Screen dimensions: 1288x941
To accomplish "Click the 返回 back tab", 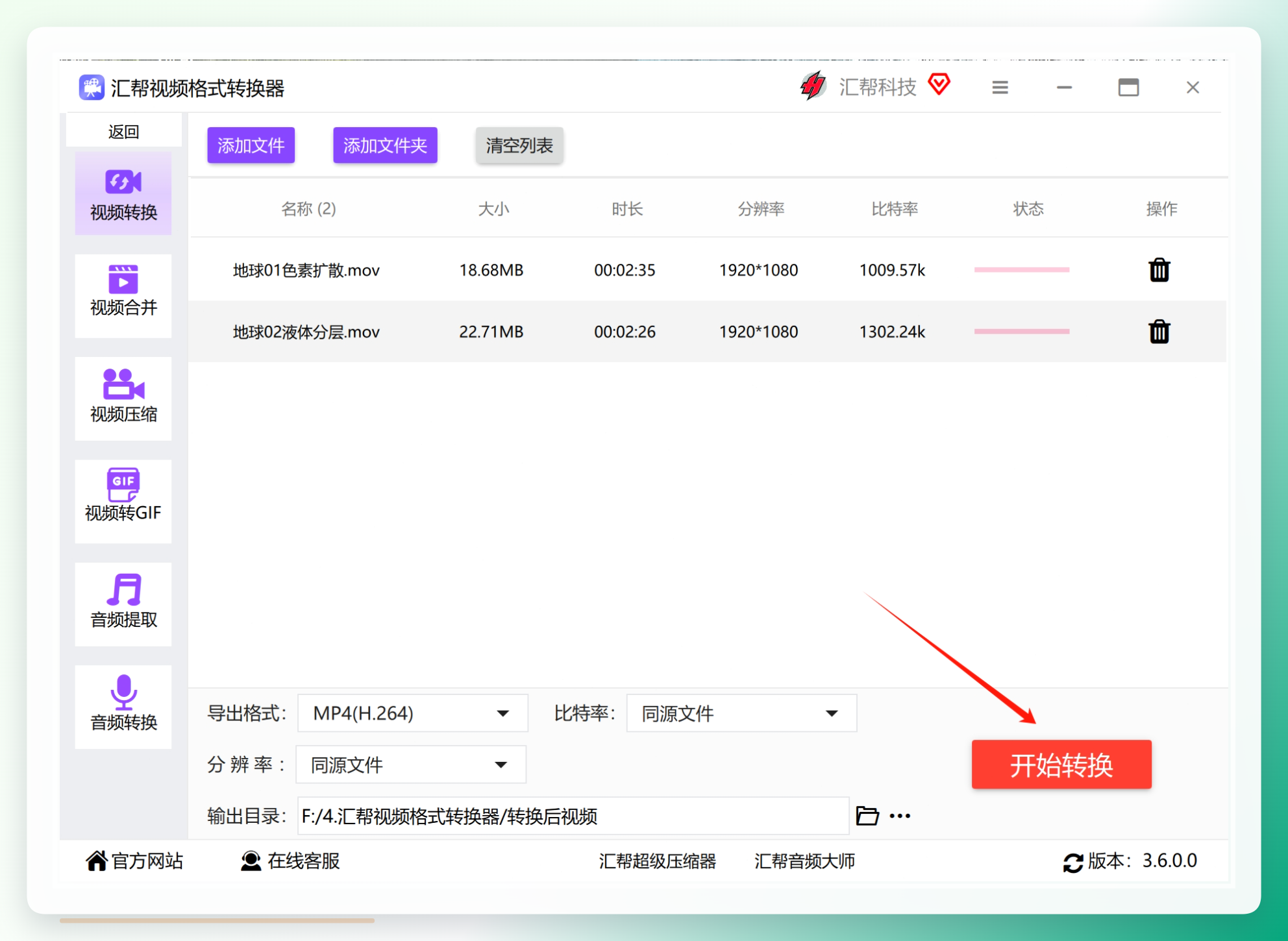I will (x=123, y=132).
